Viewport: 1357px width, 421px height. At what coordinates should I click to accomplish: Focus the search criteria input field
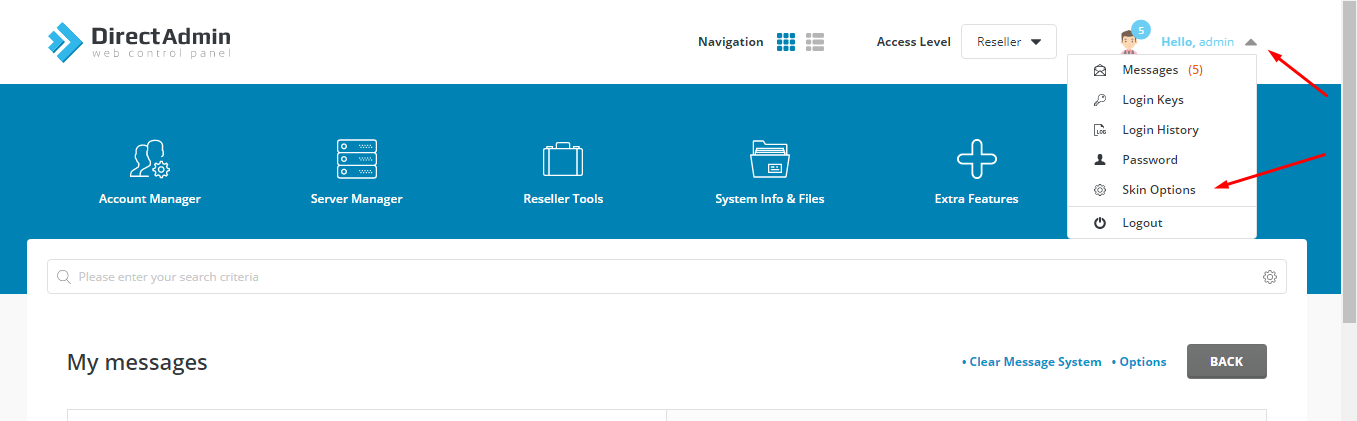coord(667,277)
